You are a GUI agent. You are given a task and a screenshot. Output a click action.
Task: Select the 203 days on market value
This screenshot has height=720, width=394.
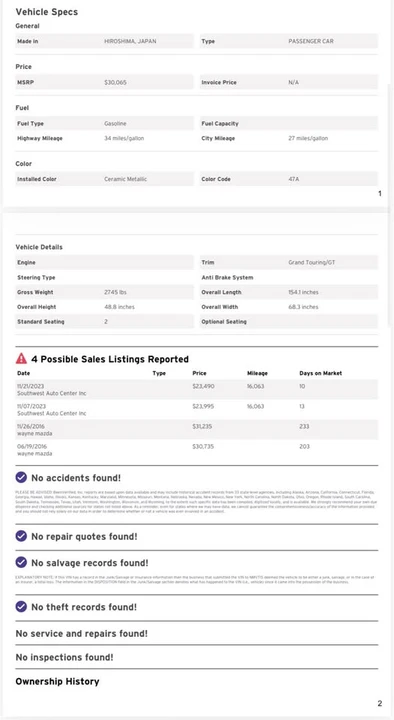click(x=304, y=446)
